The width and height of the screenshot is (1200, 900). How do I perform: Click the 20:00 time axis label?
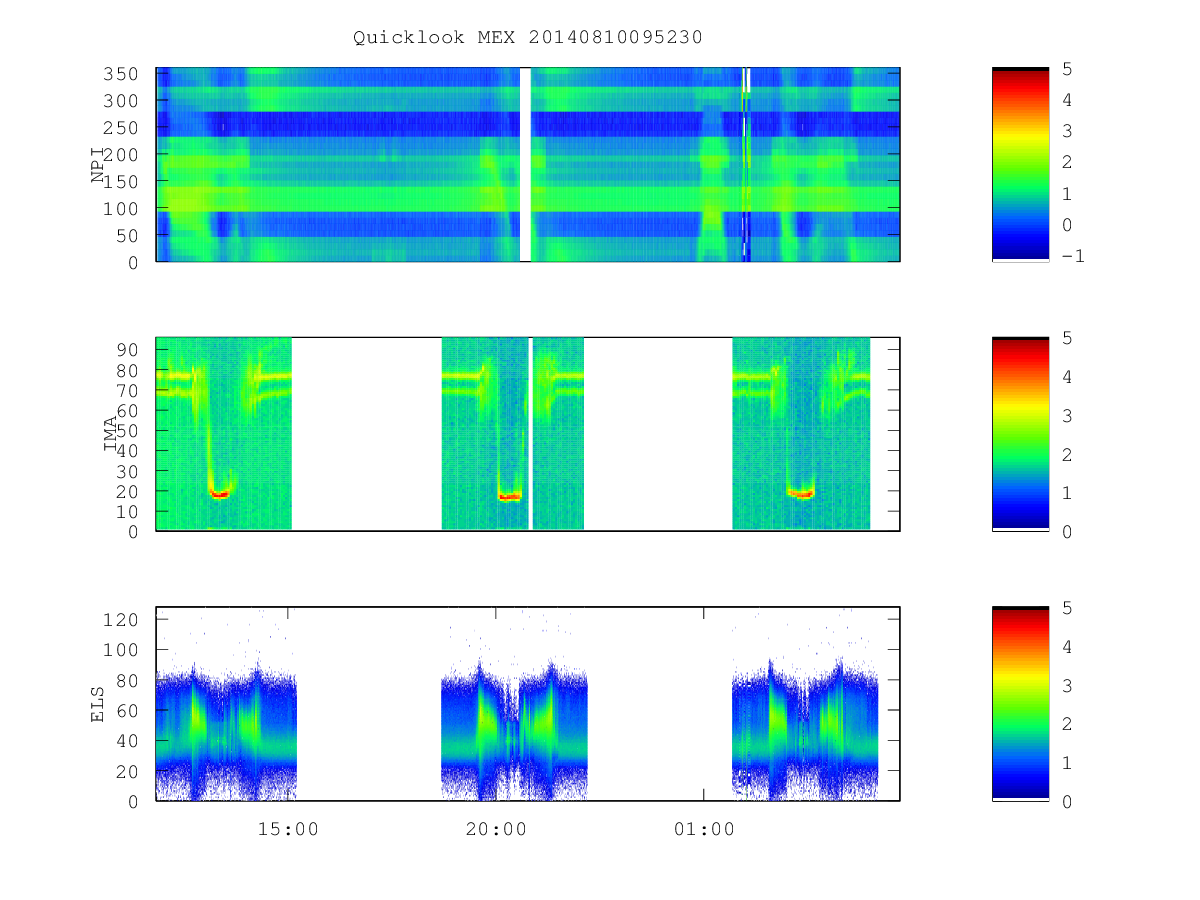[x=496, y=829]
